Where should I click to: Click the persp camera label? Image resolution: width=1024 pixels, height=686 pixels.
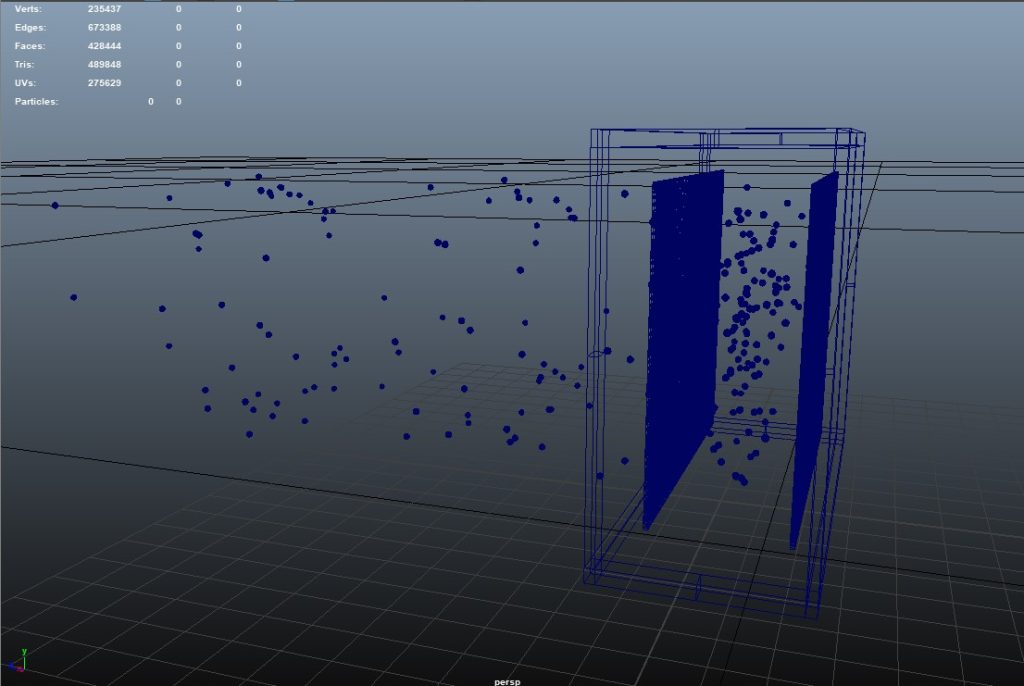[506, 679]
